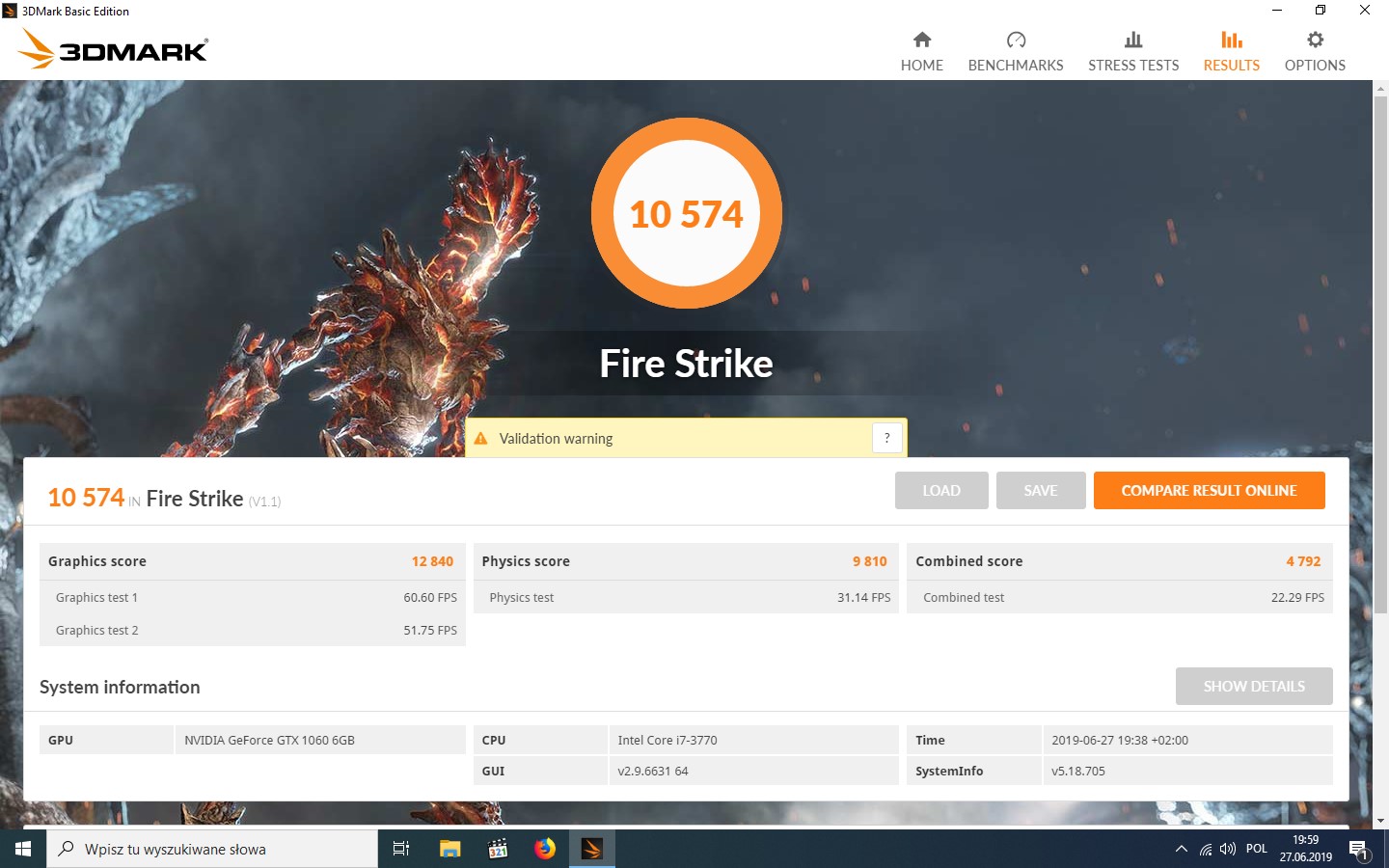Click the Fire Strike title on banner
Viewport: 1389px width, 868px height.
(687, 364)
